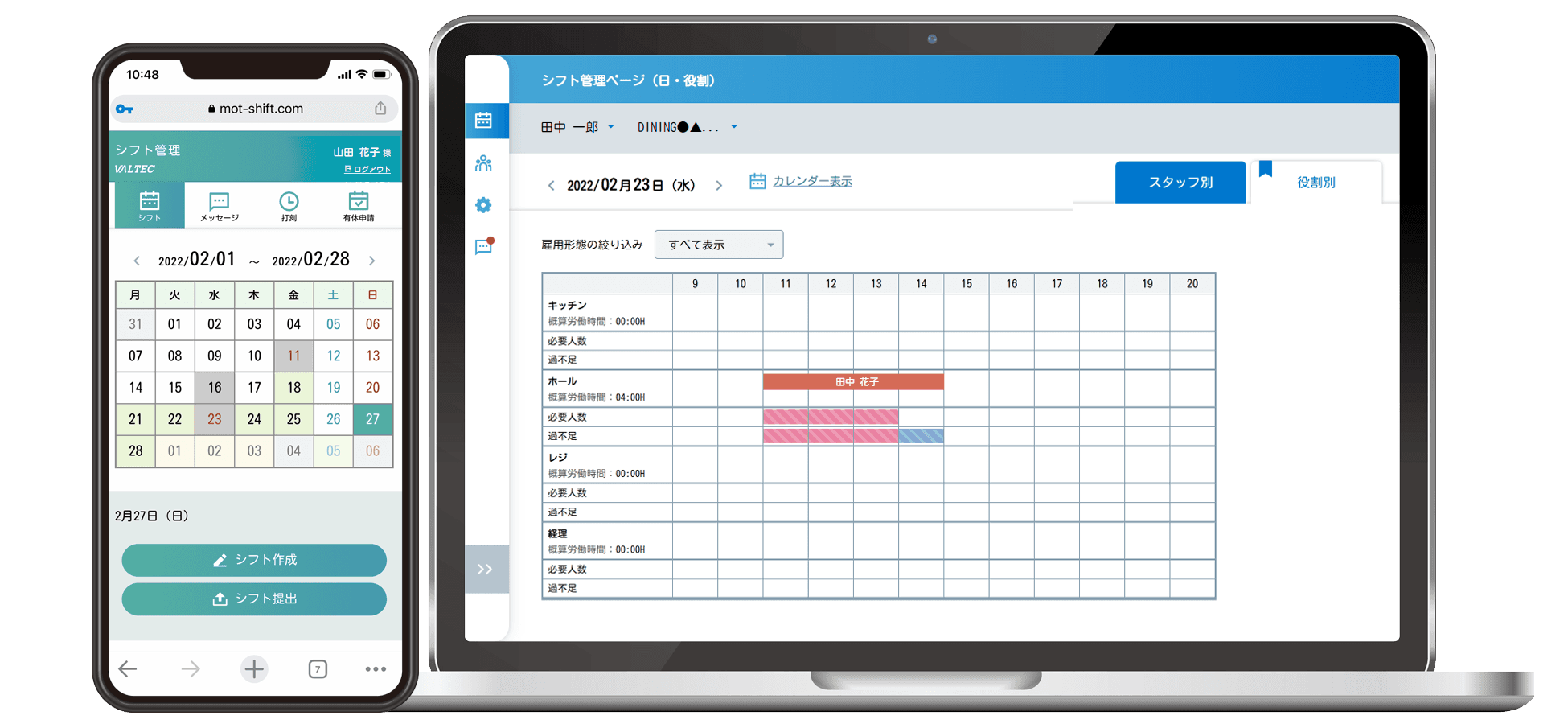Switch to the スタッフ別 tab

[x=1180, y=183]
